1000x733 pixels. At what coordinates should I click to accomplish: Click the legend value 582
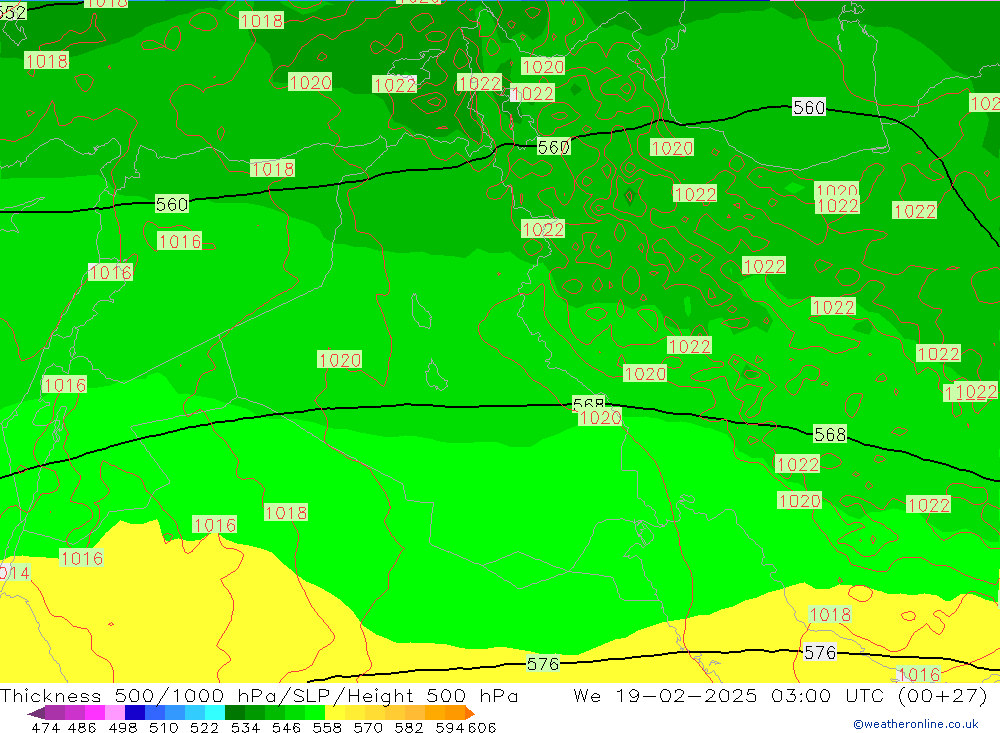pos(409,727)
